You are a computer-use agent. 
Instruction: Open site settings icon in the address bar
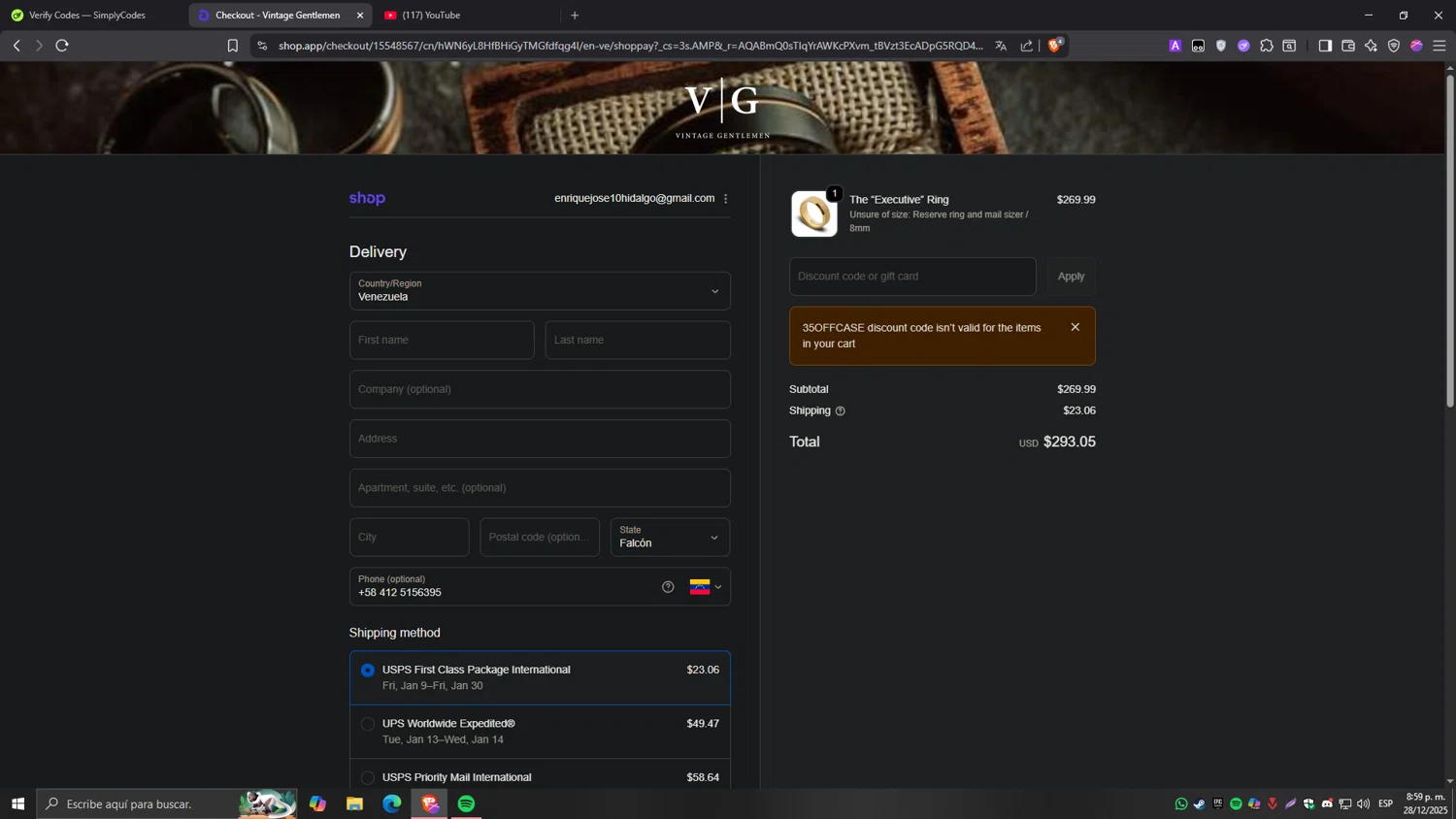262,46
